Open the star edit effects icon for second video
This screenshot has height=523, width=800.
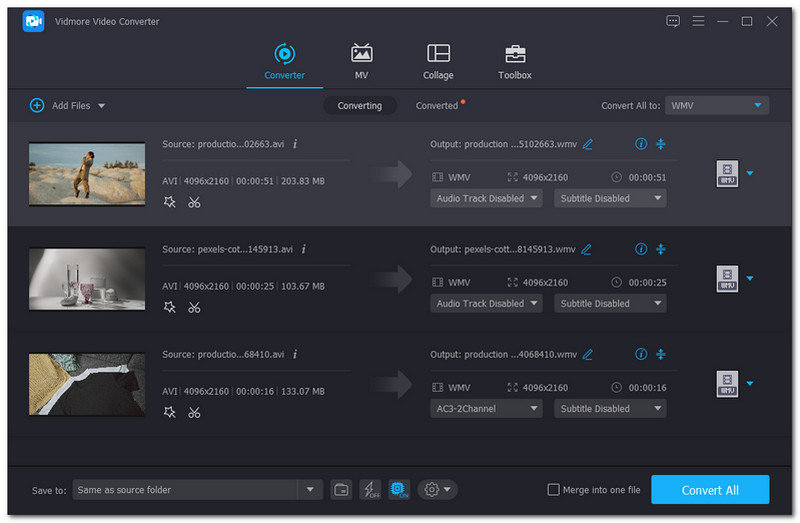[x=169, y=307]
